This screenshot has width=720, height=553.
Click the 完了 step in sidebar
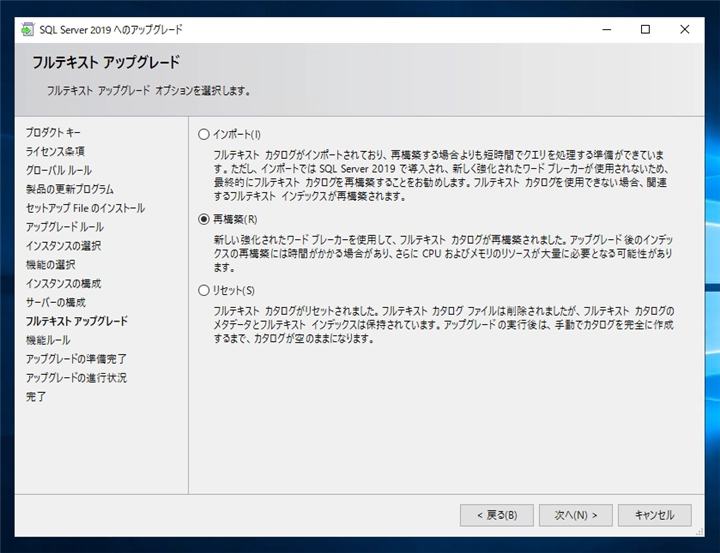click(x=36, y=396)
